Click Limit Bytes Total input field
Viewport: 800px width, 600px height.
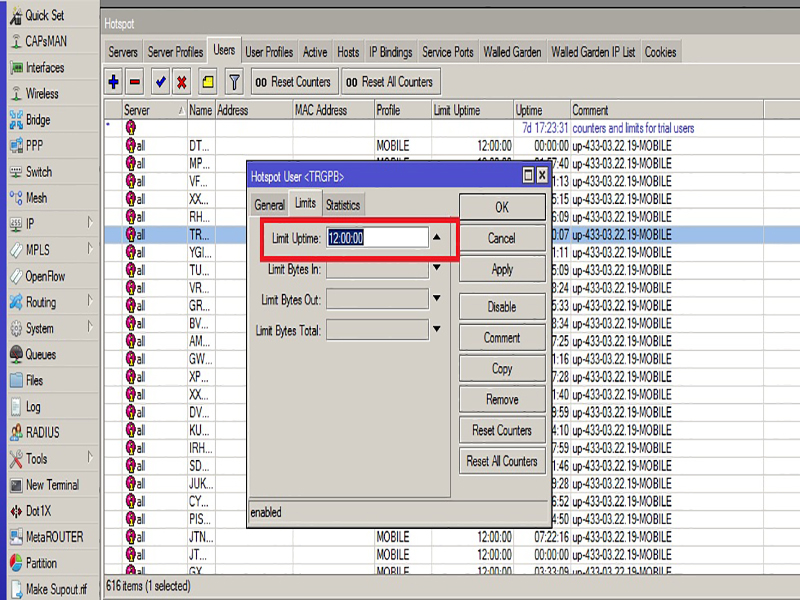coord(378,330)
